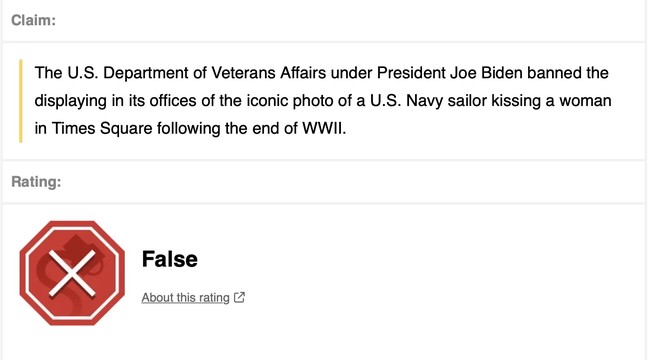
Task: Click the word WWII ending the claim
Action: pos(323,129)
